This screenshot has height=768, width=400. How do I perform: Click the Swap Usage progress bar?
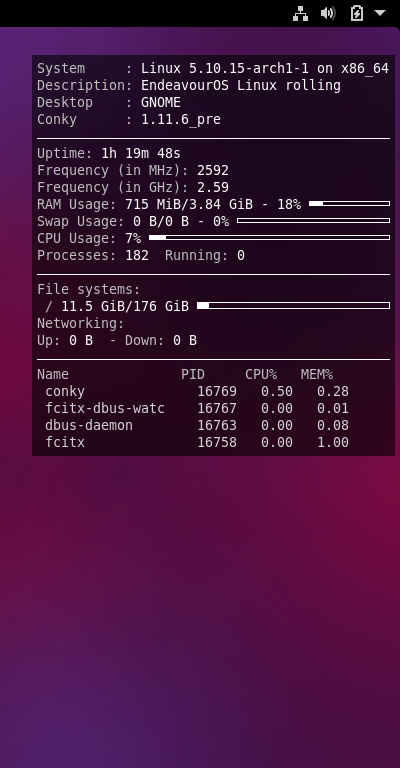(313, 220)
